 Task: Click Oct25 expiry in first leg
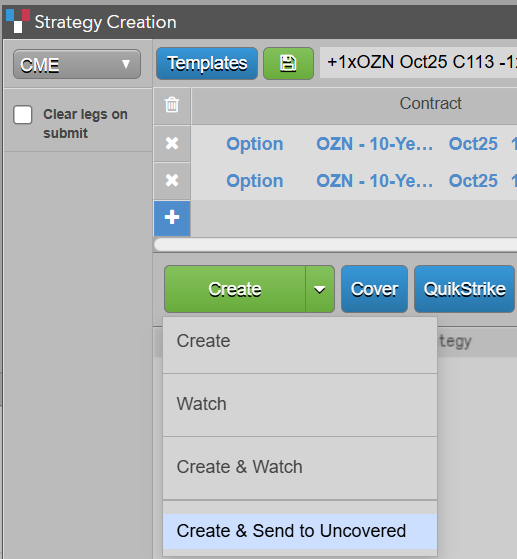(473, 144)
